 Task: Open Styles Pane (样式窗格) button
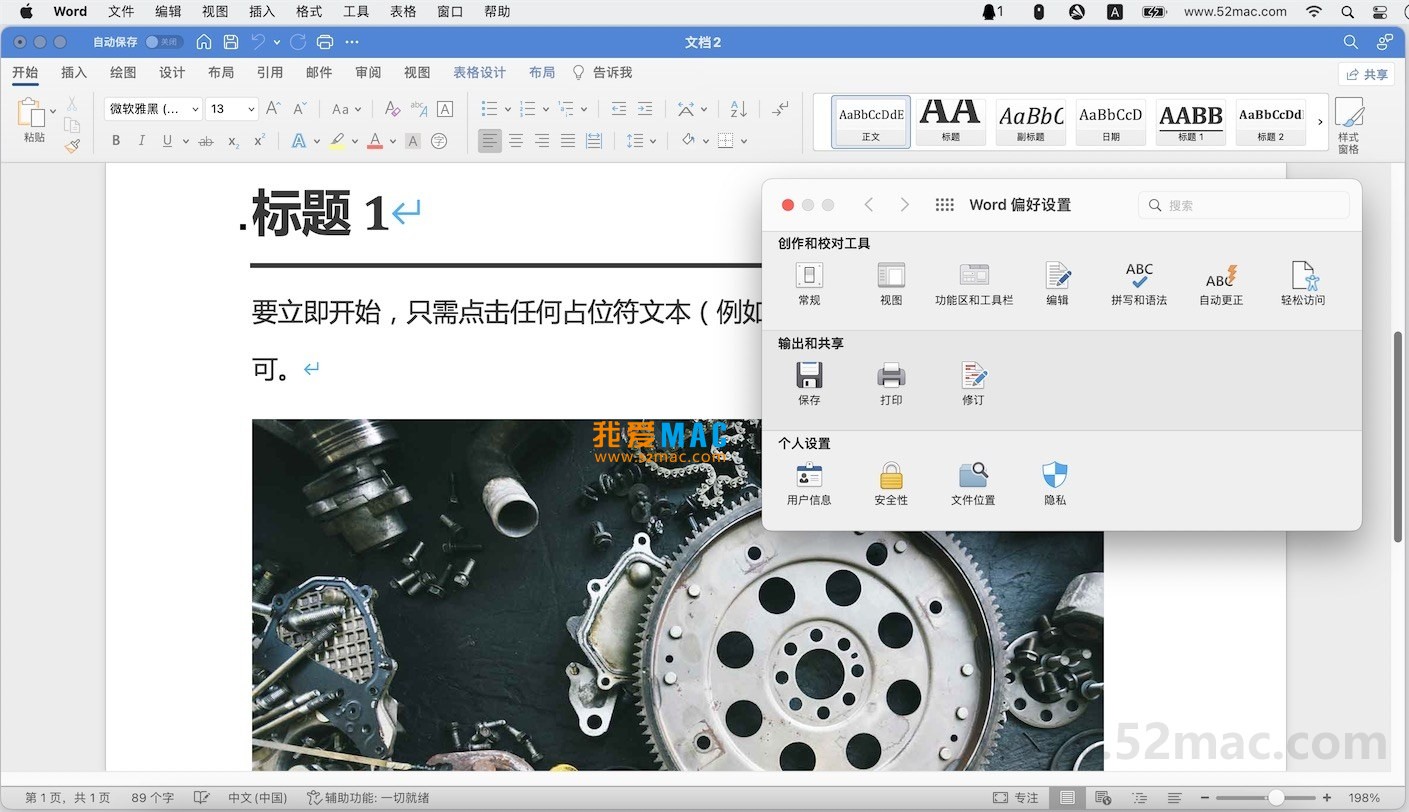point(1349,126)
